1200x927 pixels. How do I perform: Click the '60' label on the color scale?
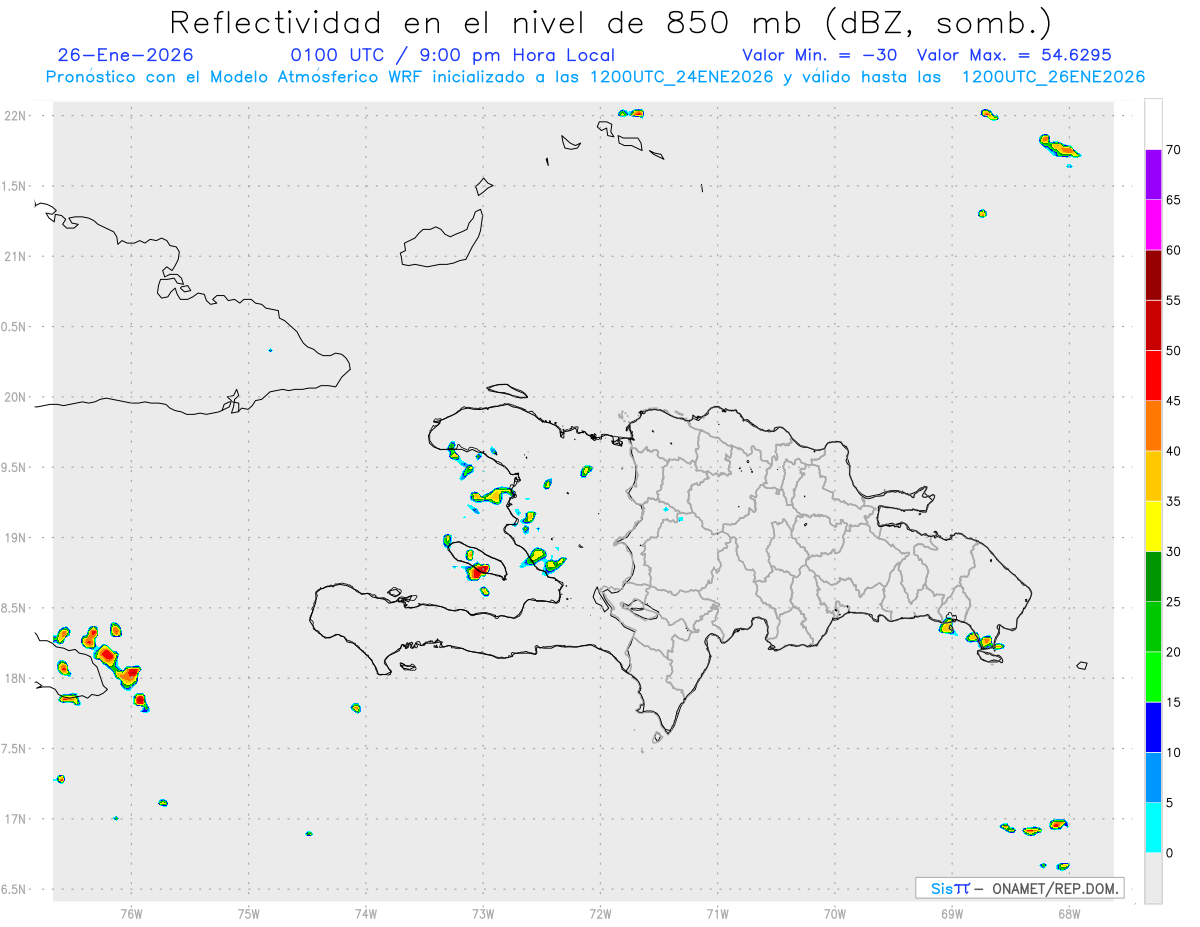tap(1173, 250)
